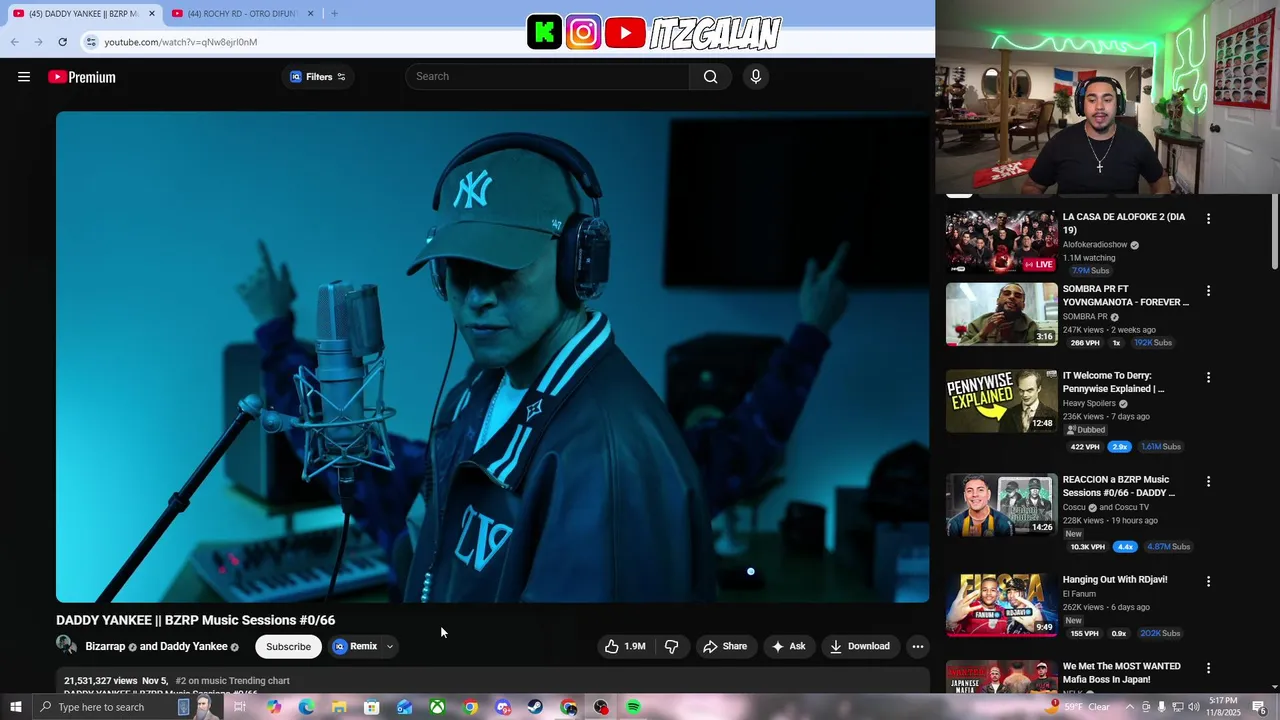Open Pennywise Explained video thumbnail
Image resolution: width=1280 pixels, height=720 pixels.
point(1001,401)
